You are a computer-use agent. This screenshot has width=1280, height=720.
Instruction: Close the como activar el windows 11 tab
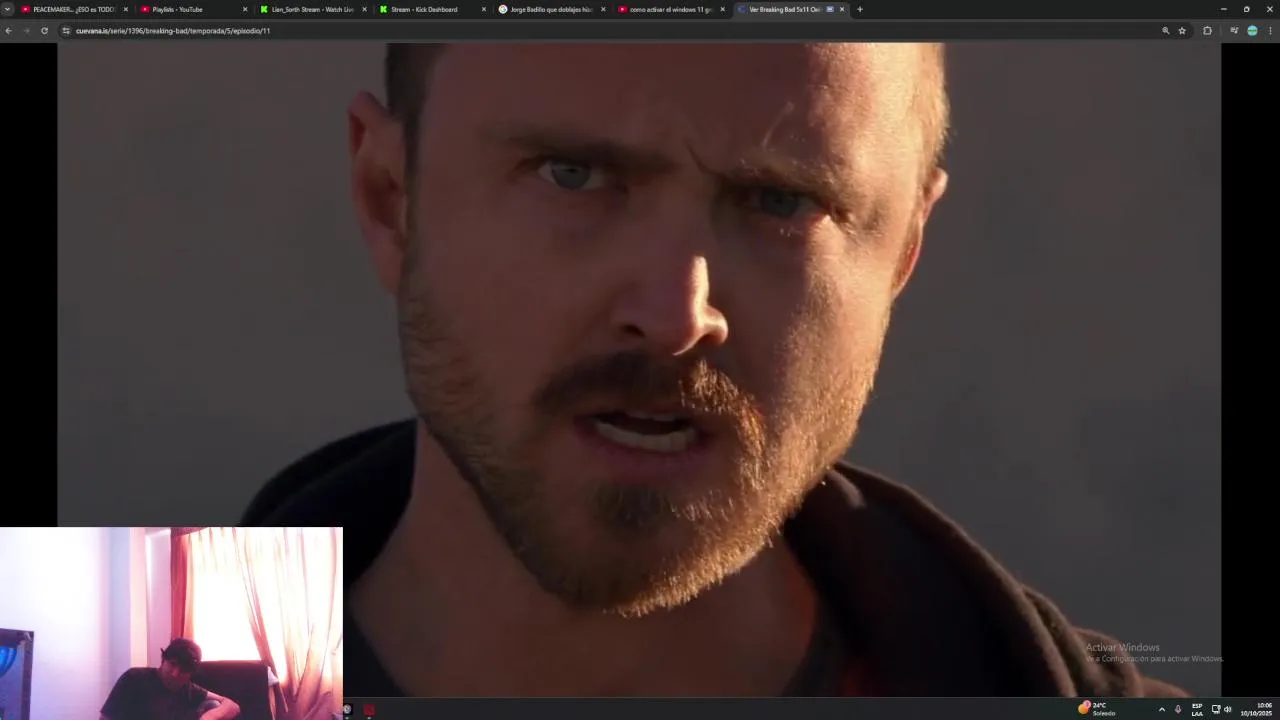722,9
